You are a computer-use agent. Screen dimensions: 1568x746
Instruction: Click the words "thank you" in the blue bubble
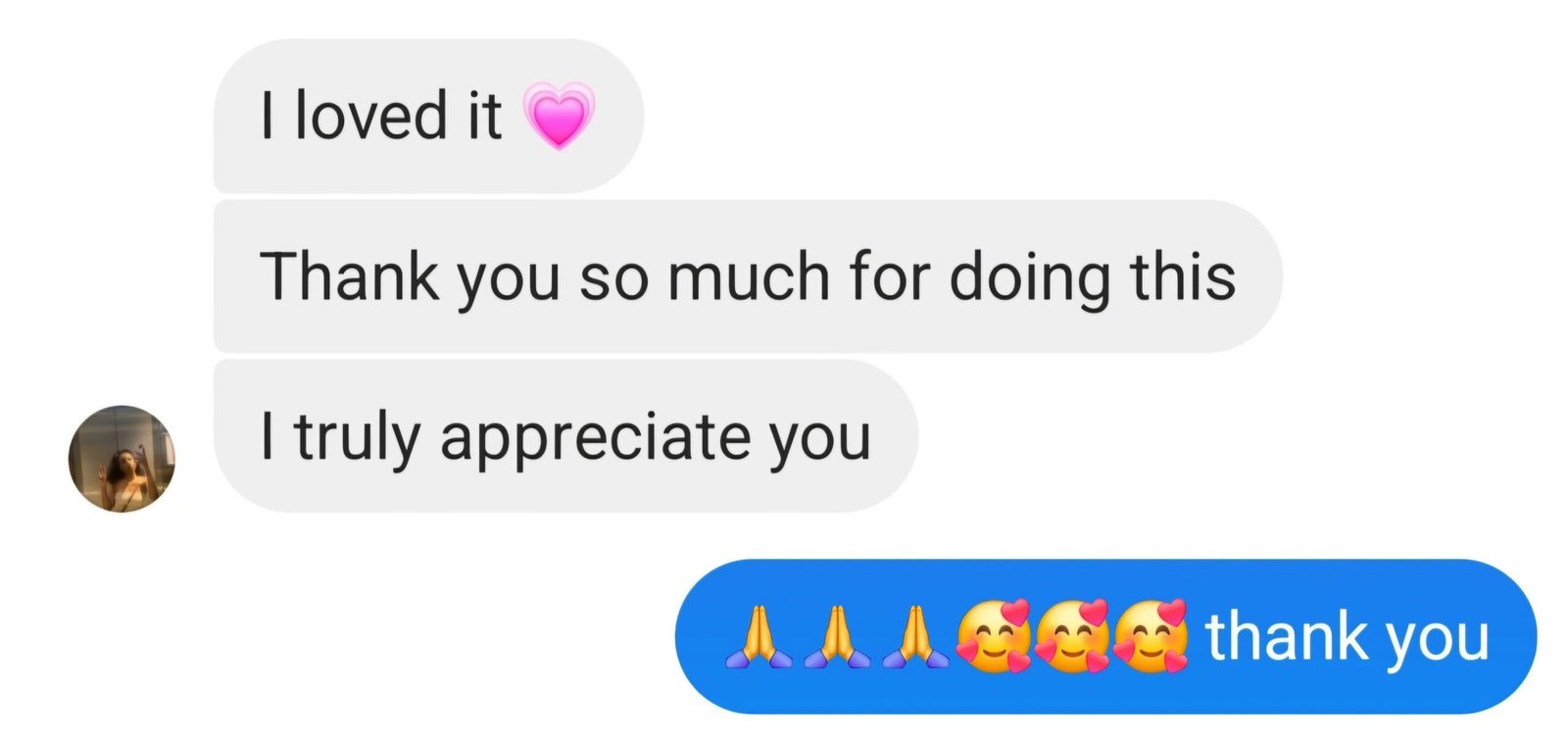coord(1347,638)
